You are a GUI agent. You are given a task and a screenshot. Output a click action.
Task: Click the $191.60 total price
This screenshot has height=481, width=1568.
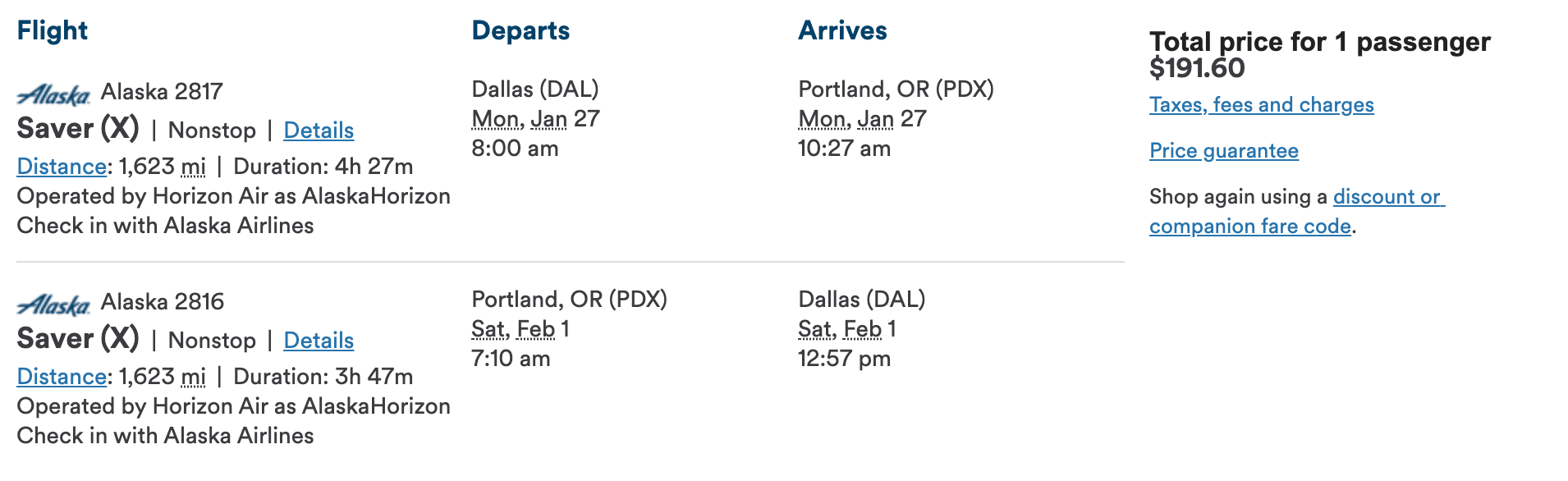coord(1197,68)
